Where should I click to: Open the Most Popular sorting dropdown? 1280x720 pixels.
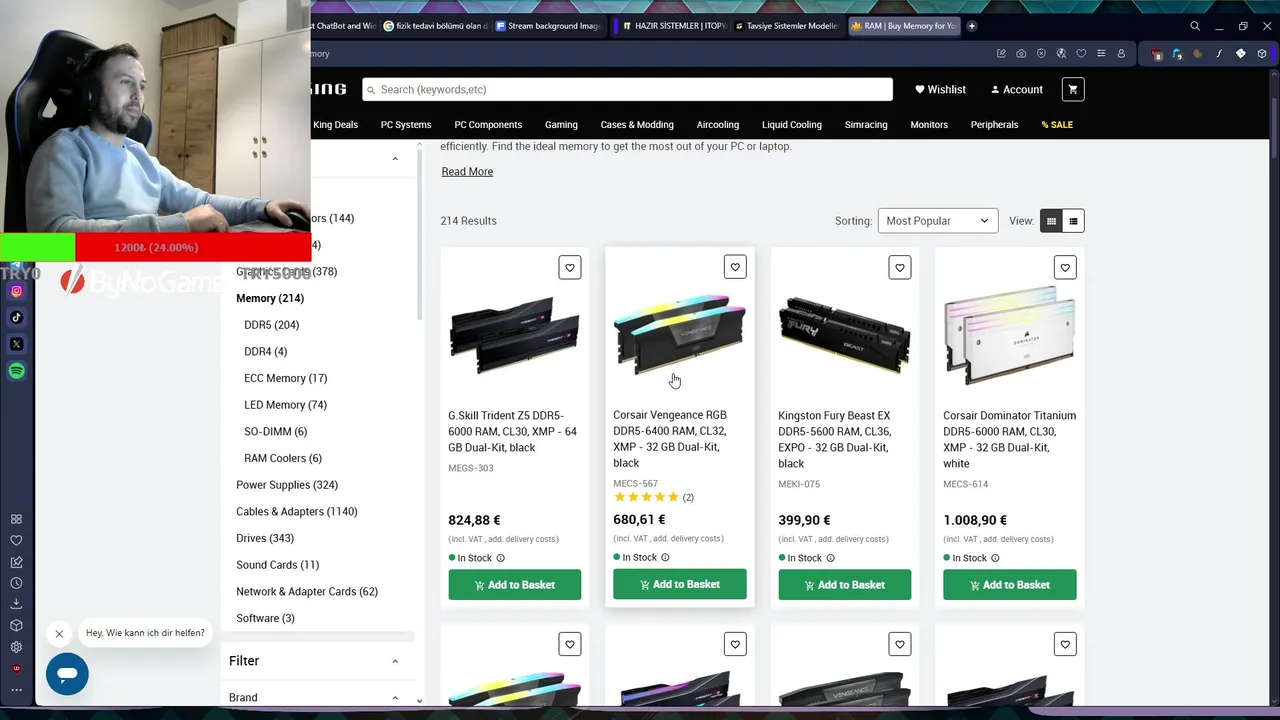938,221
